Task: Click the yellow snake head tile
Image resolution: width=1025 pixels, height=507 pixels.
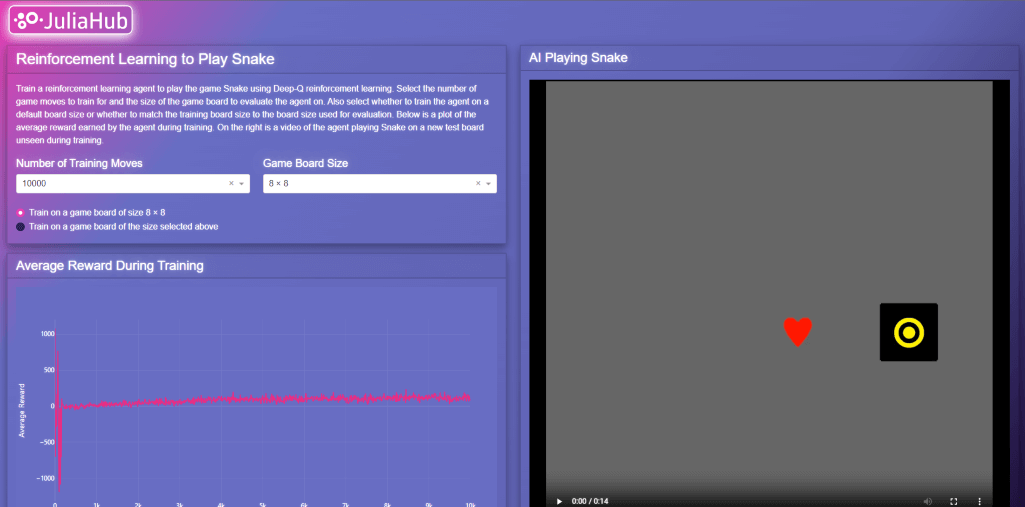Action: pos(908,332)
